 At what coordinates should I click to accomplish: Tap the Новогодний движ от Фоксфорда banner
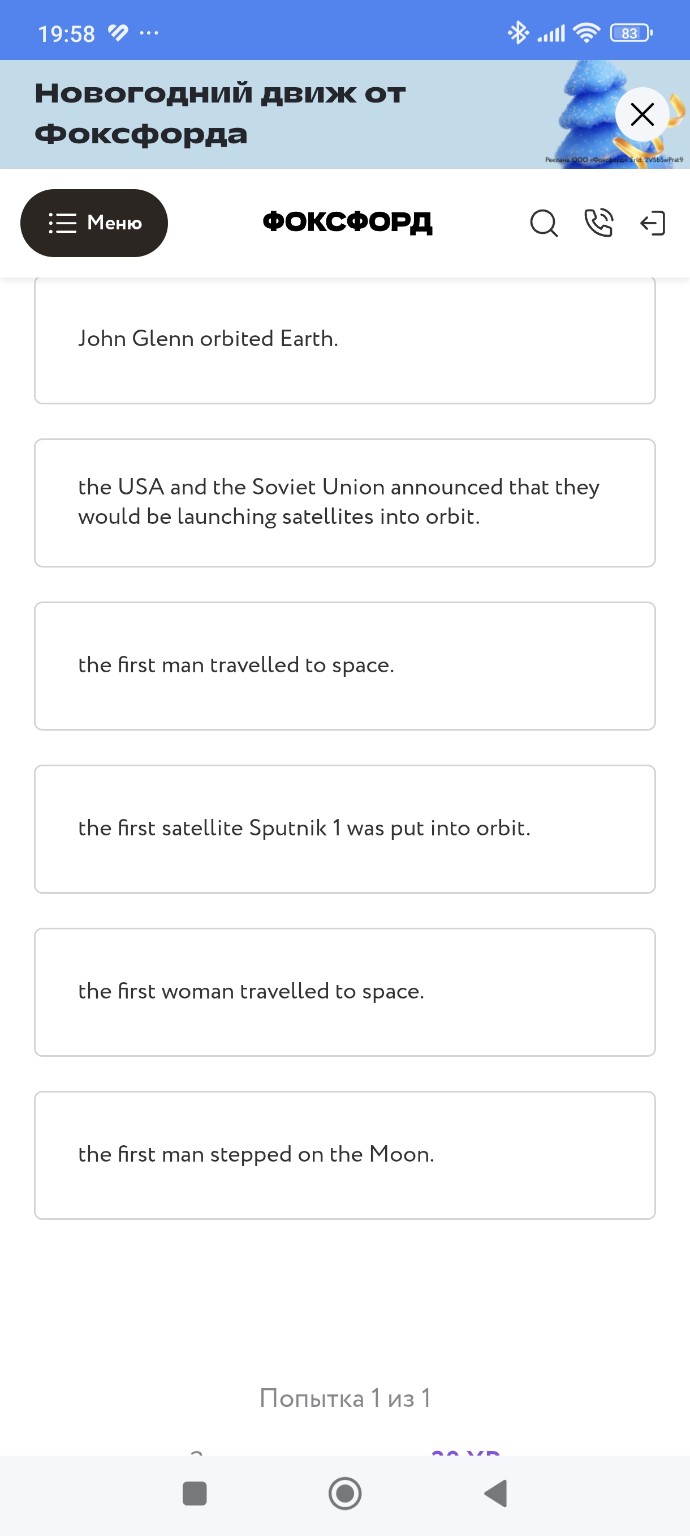pyautogui.click(x=220, y=114)
